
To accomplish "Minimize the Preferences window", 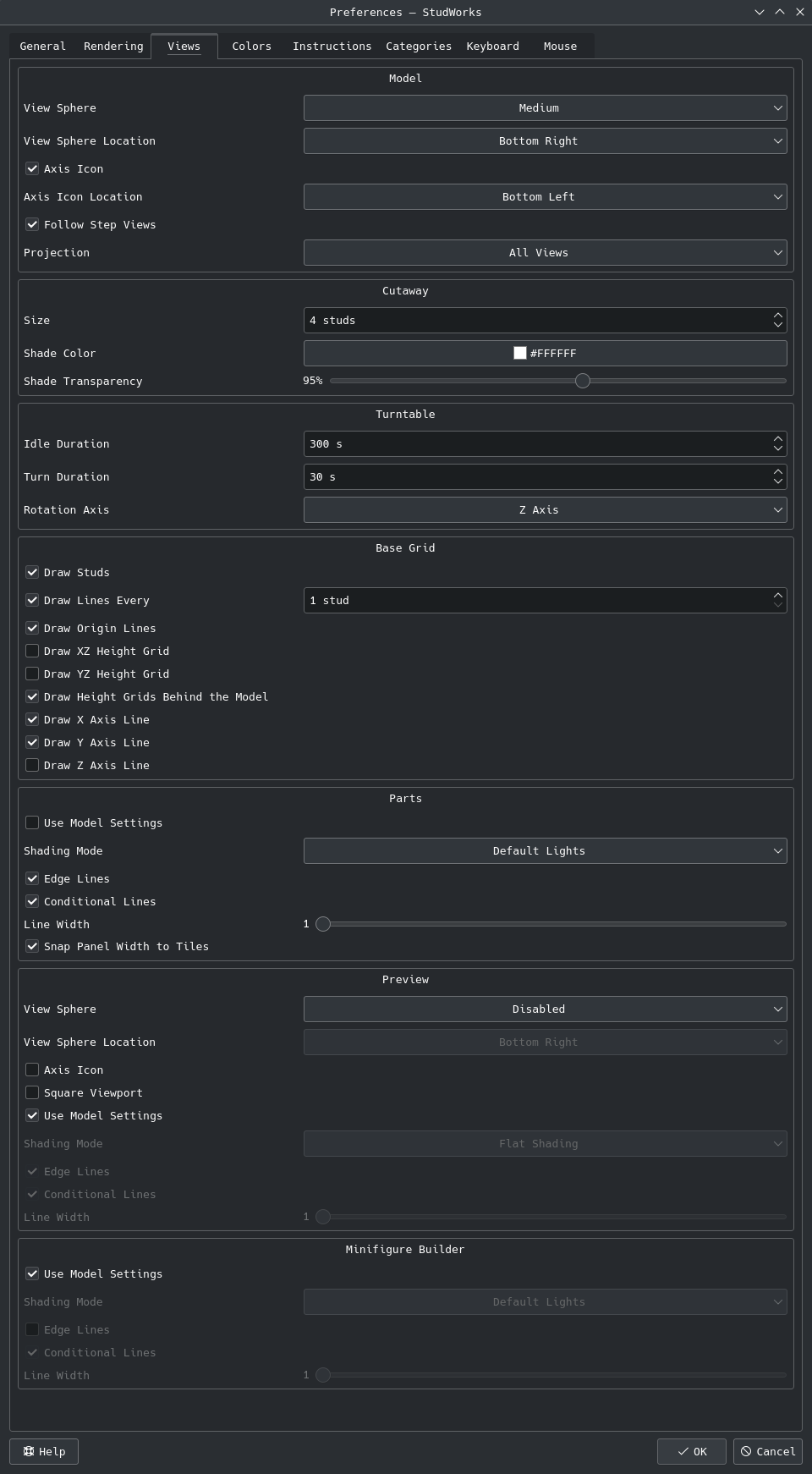I will tap(759, 12).
